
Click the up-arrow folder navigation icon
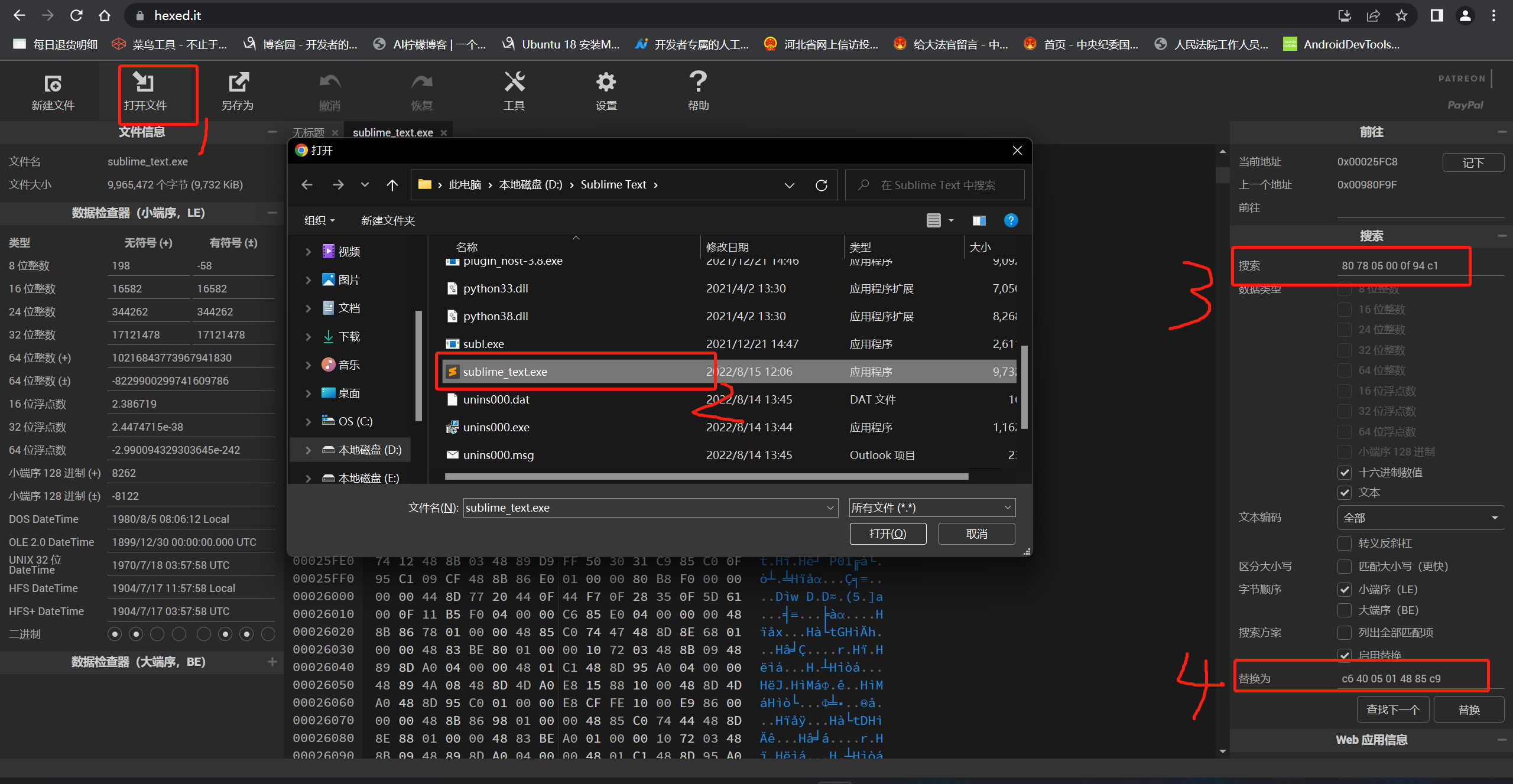coord(392,186)
